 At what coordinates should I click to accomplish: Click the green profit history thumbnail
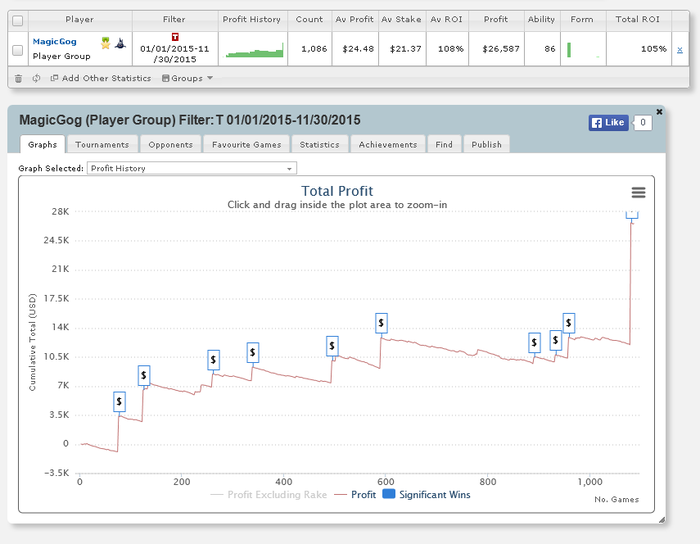click(x=254, y=50)
